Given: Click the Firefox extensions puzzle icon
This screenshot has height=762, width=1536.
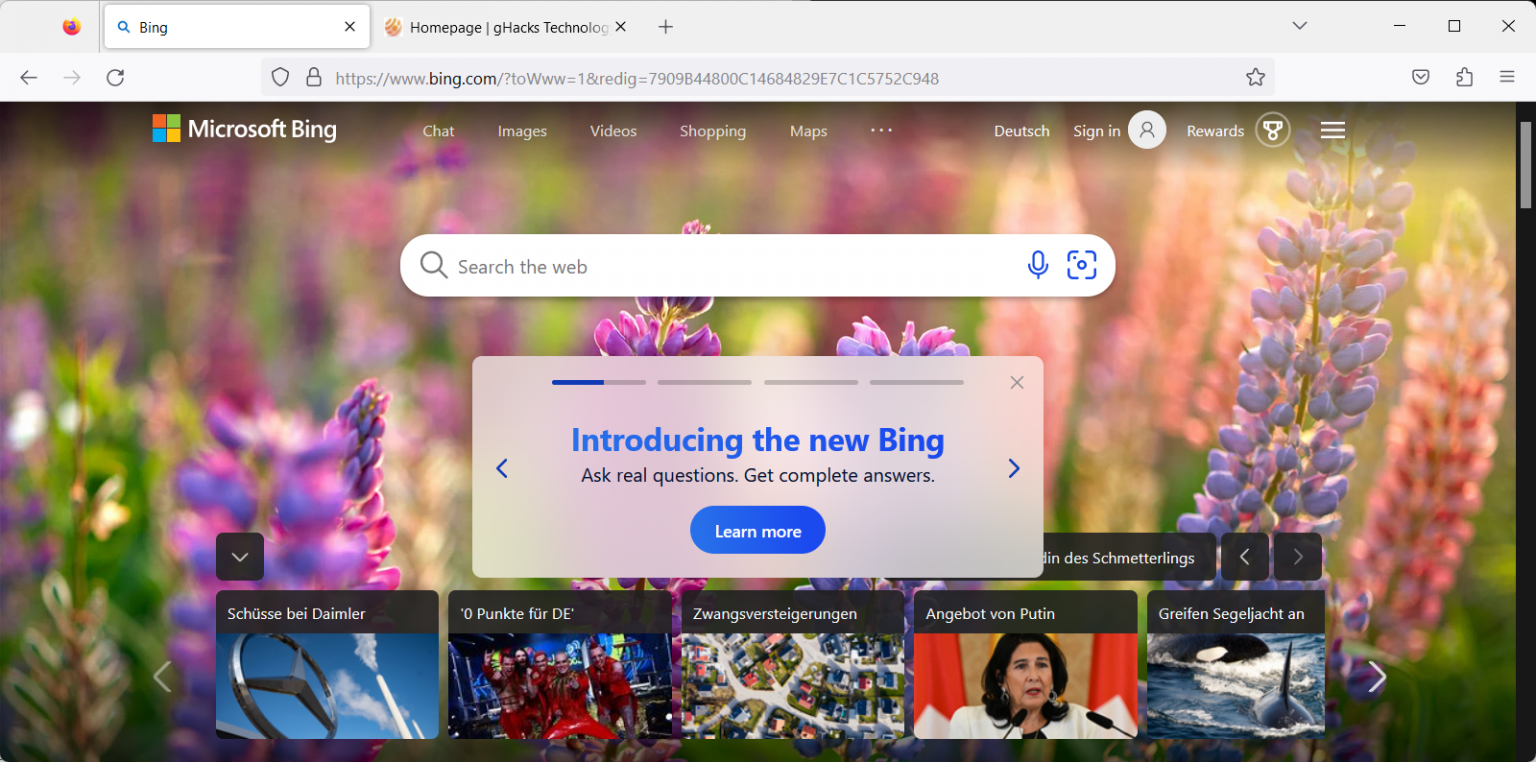Looking at the screenshot, I should tap(1464, 77).
